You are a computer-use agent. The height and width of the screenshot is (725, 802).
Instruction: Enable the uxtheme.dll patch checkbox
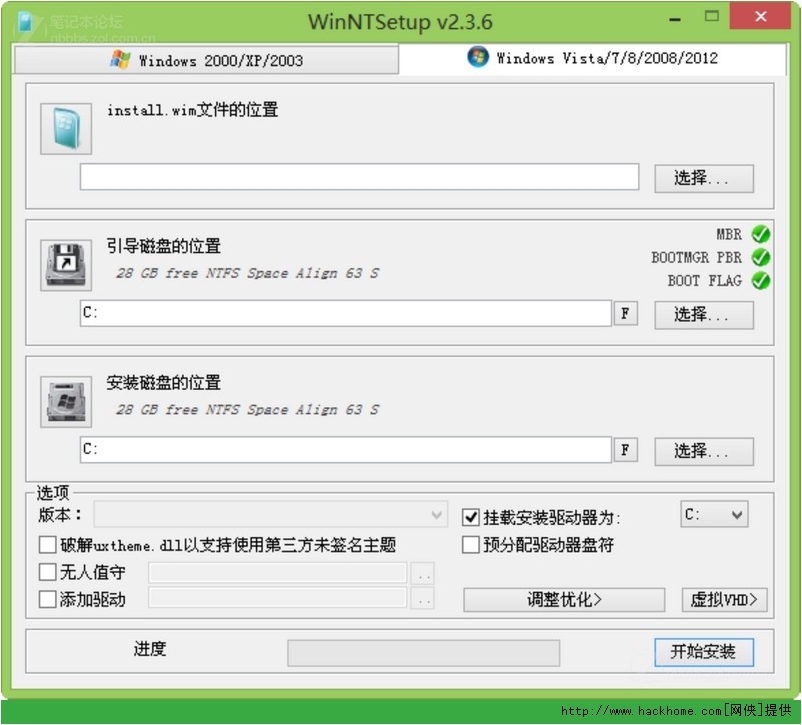pos(48,545)
